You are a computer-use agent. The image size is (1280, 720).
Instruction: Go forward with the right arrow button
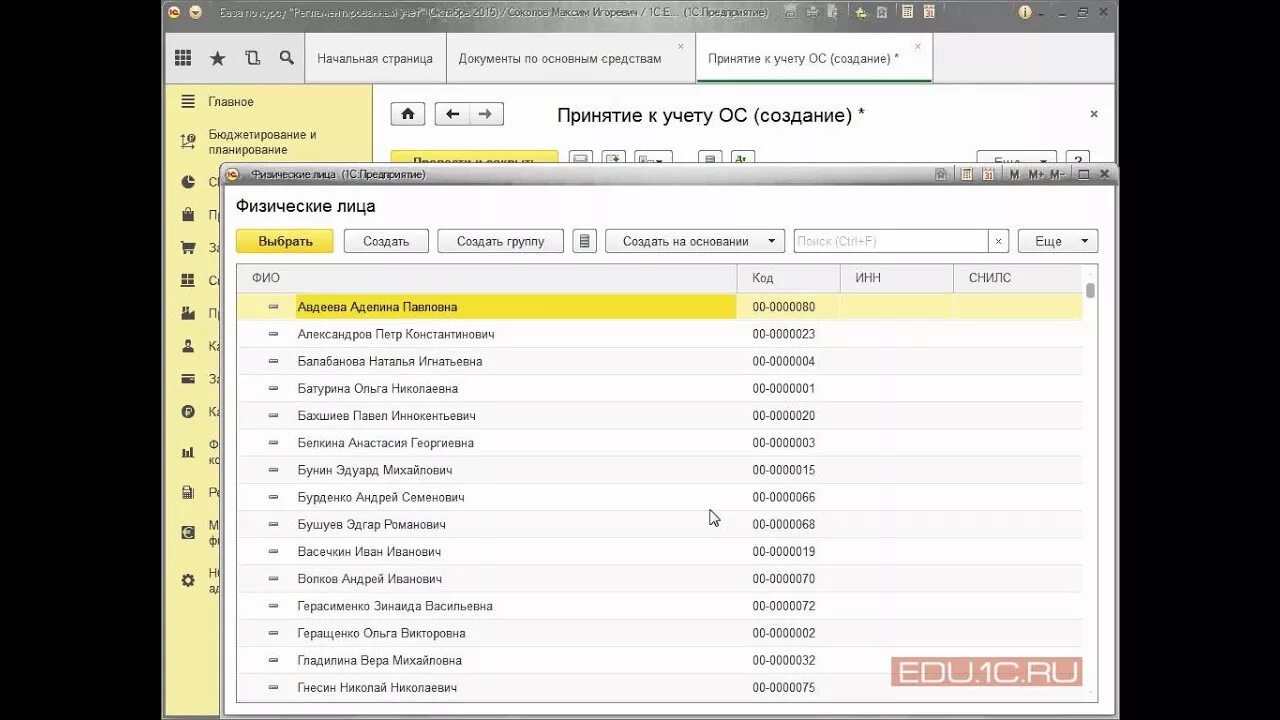(x=486, y=114)
